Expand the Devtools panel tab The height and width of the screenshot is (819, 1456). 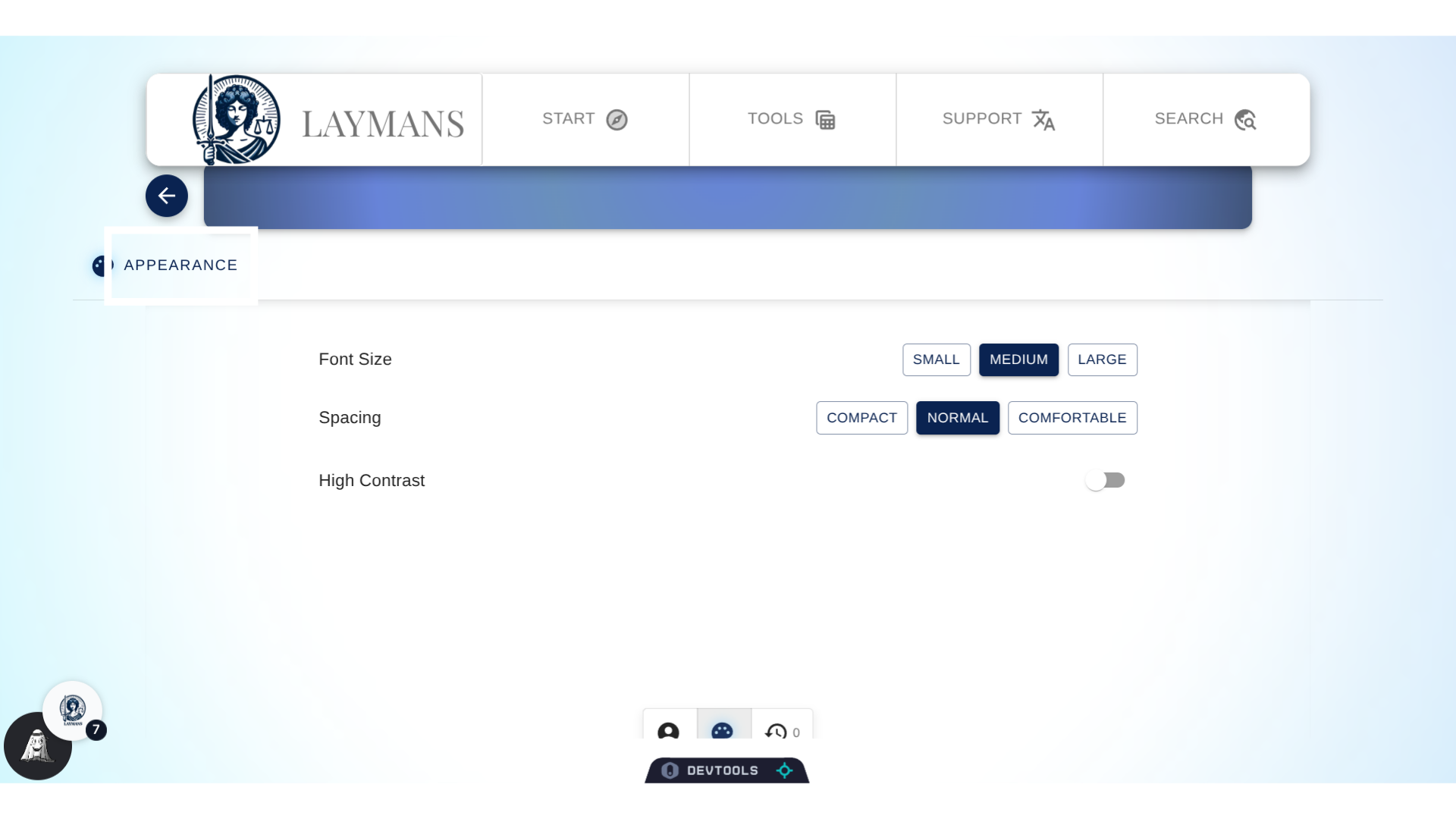tap(722, 770)
